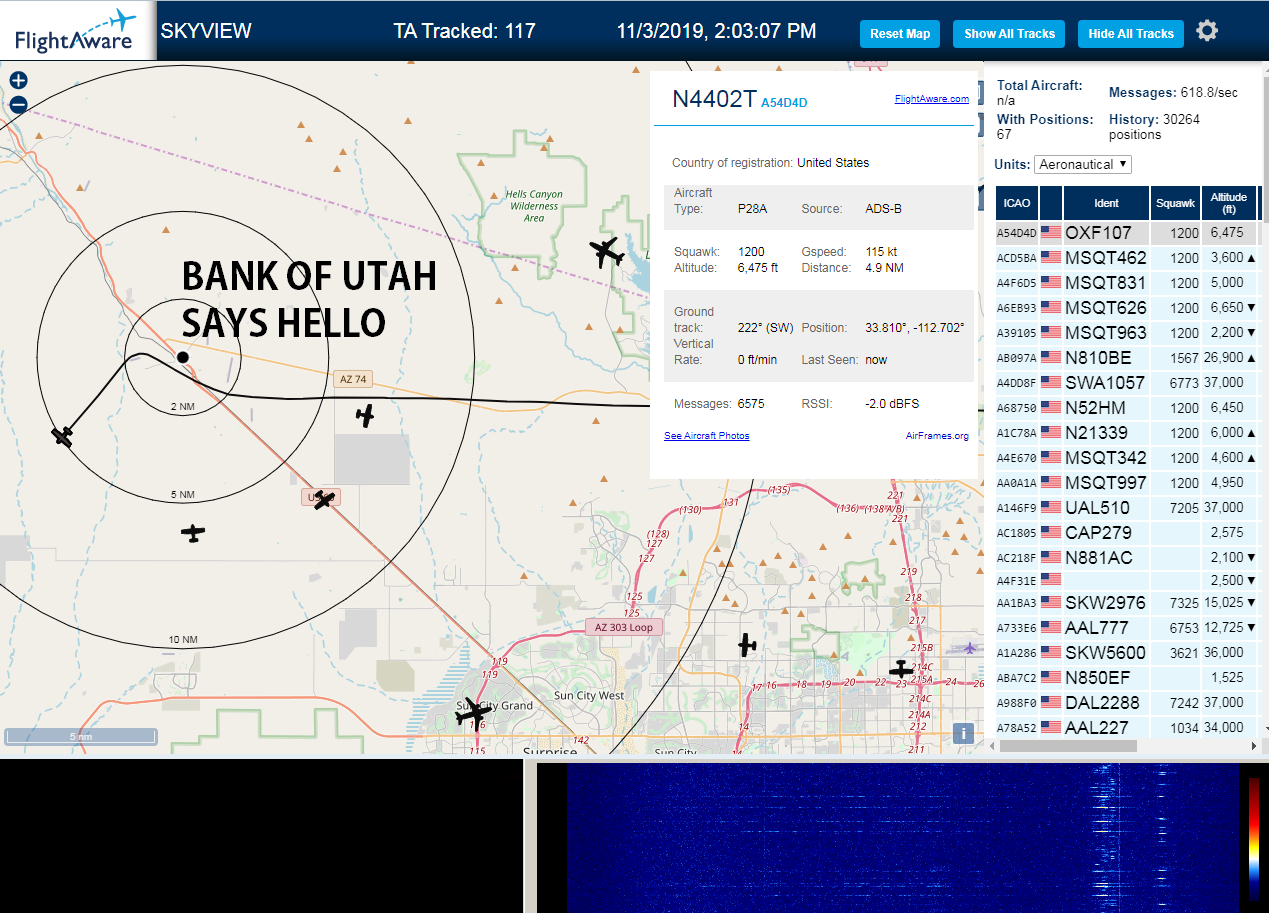Sort the table by Ident column
Image resolution: width=1269 pixels, height=913 pixels.
(1106, 203)
